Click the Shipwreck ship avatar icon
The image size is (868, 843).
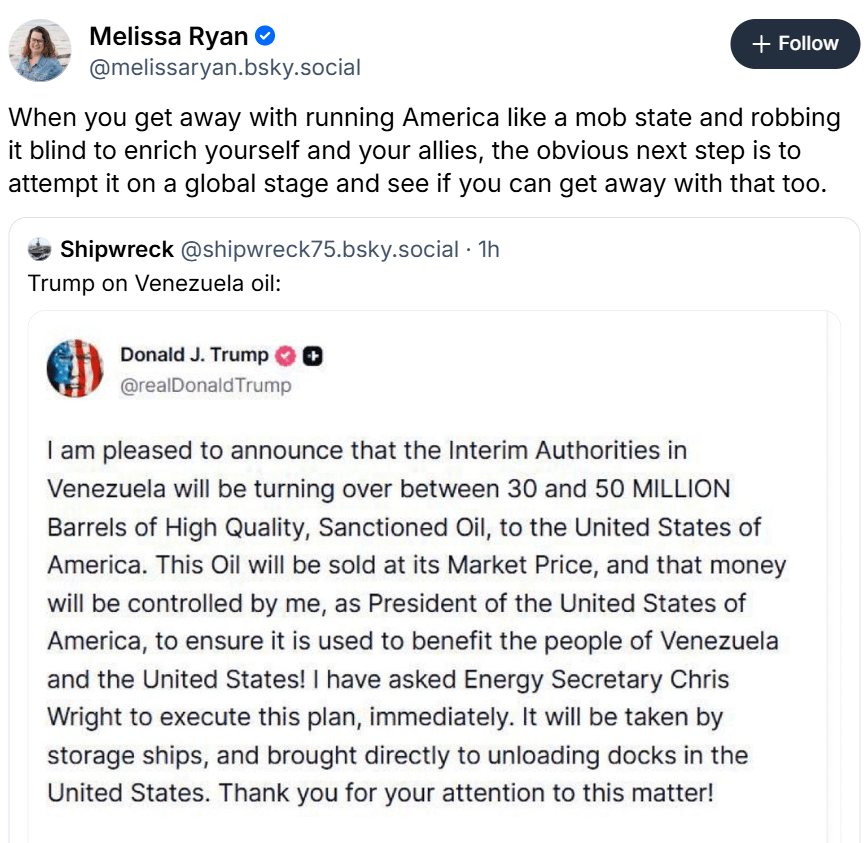point(40,249)
